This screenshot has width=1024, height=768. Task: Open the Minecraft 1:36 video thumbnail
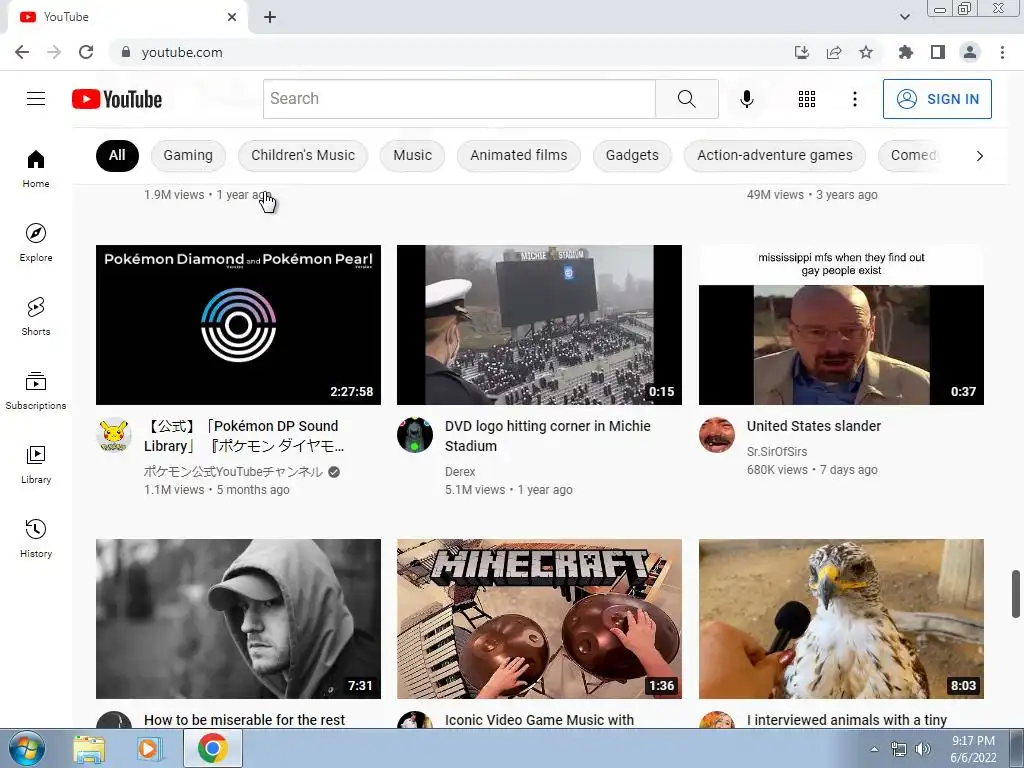click(539, 618)
